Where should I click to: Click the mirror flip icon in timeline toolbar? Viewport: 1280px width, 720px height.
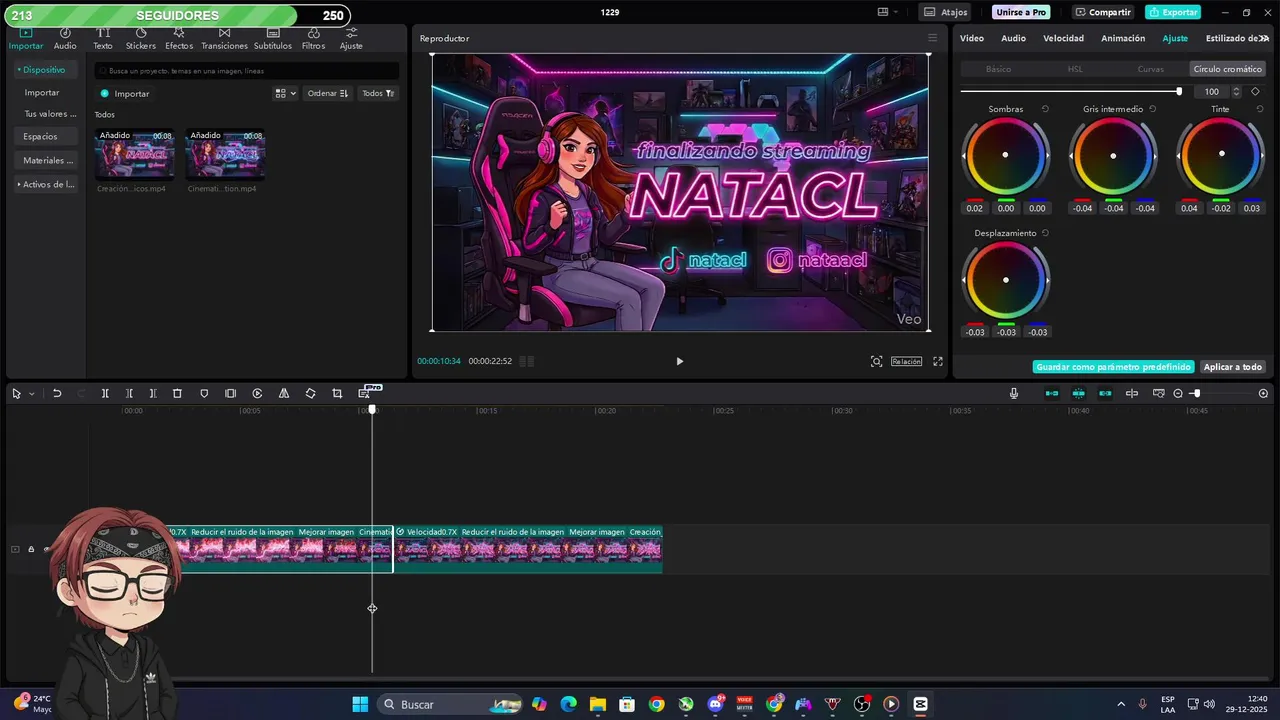(x=284, y=394)
